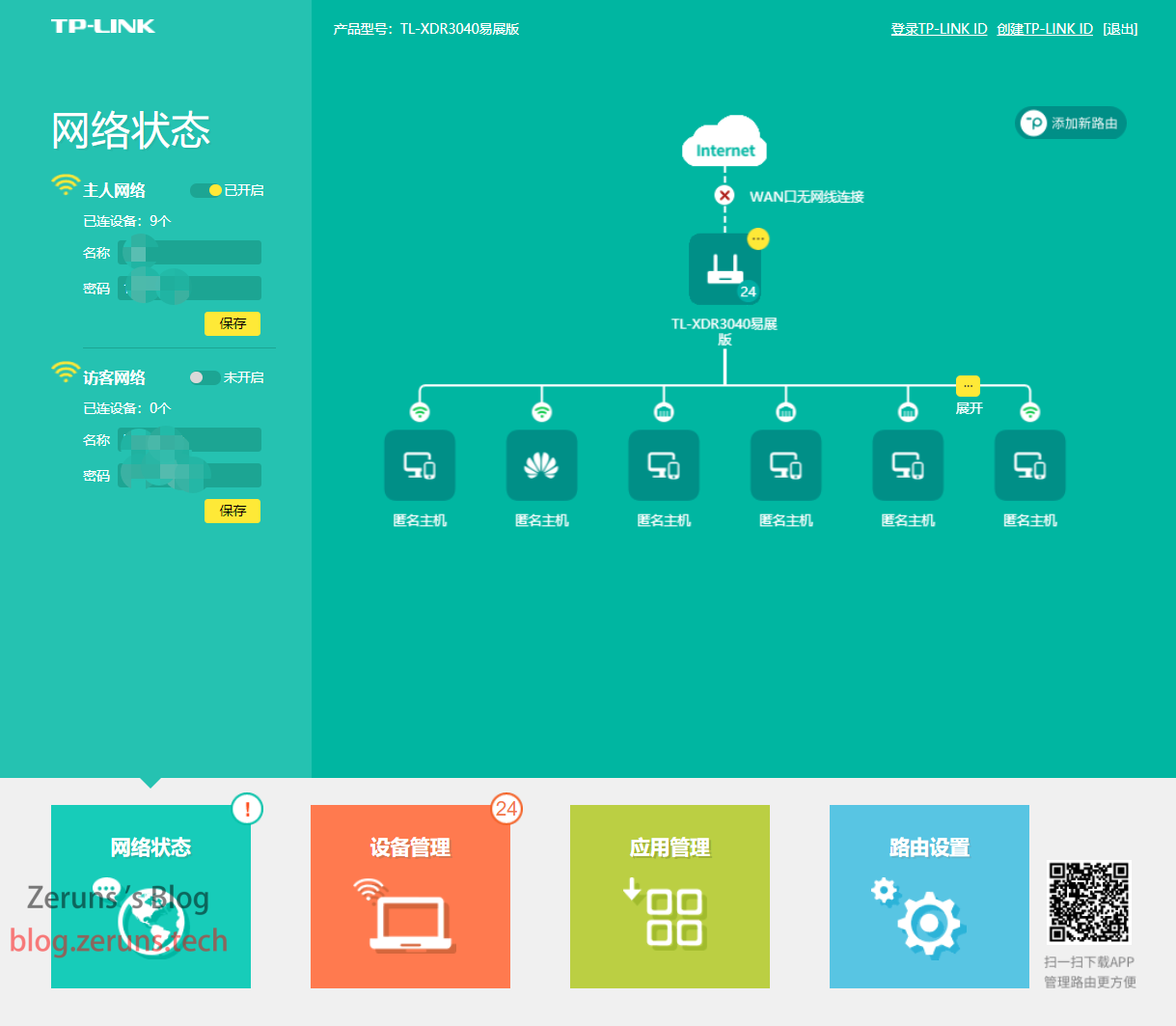Click the 登录TP-LINK ID link

[939, 29]
